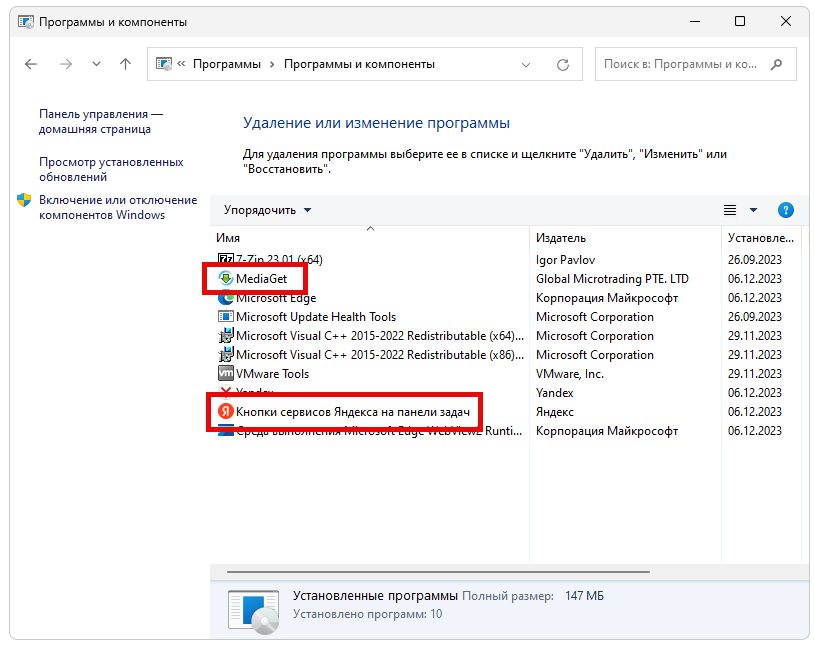Sort by the Установлено date column header
Viewport: 814px width, 645px height.
(x=761, y=238)
